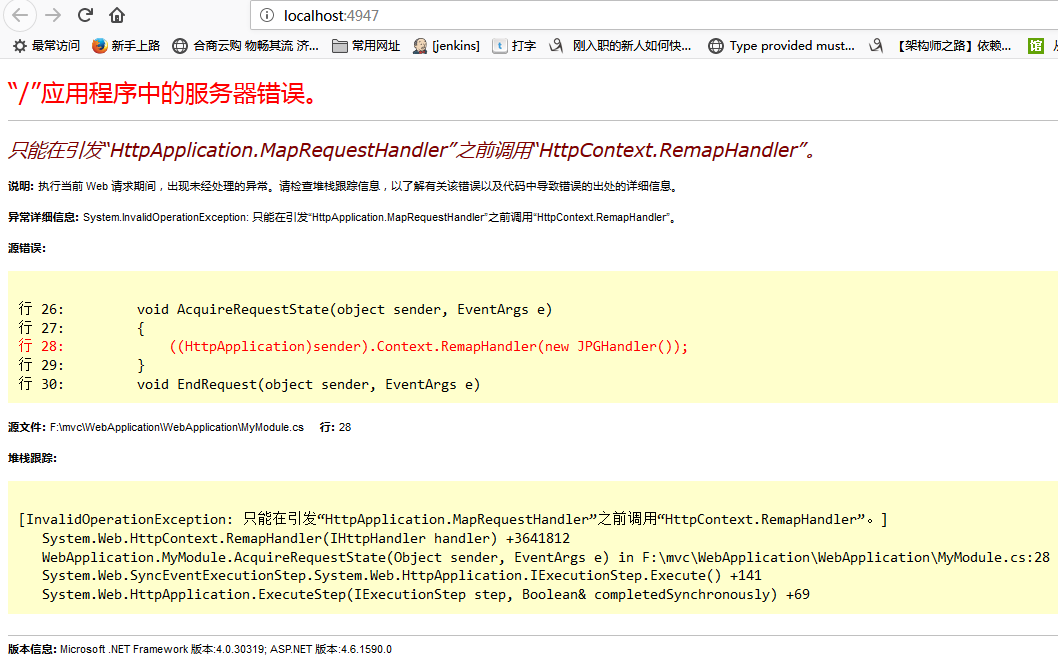
Task: Open the 新手上路 Firefox bookmark
Action: pyautogui.click(x=126, y=46)
